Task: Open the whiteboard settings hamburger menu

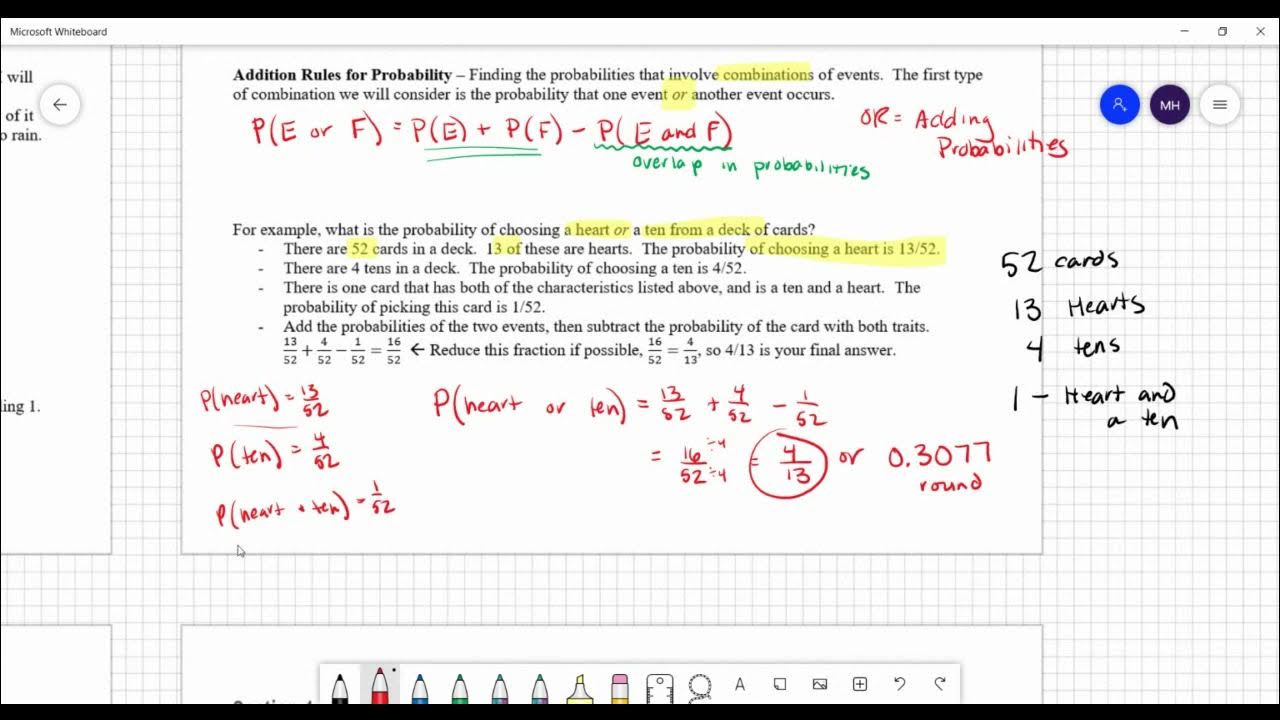Action: point(1220,104)
